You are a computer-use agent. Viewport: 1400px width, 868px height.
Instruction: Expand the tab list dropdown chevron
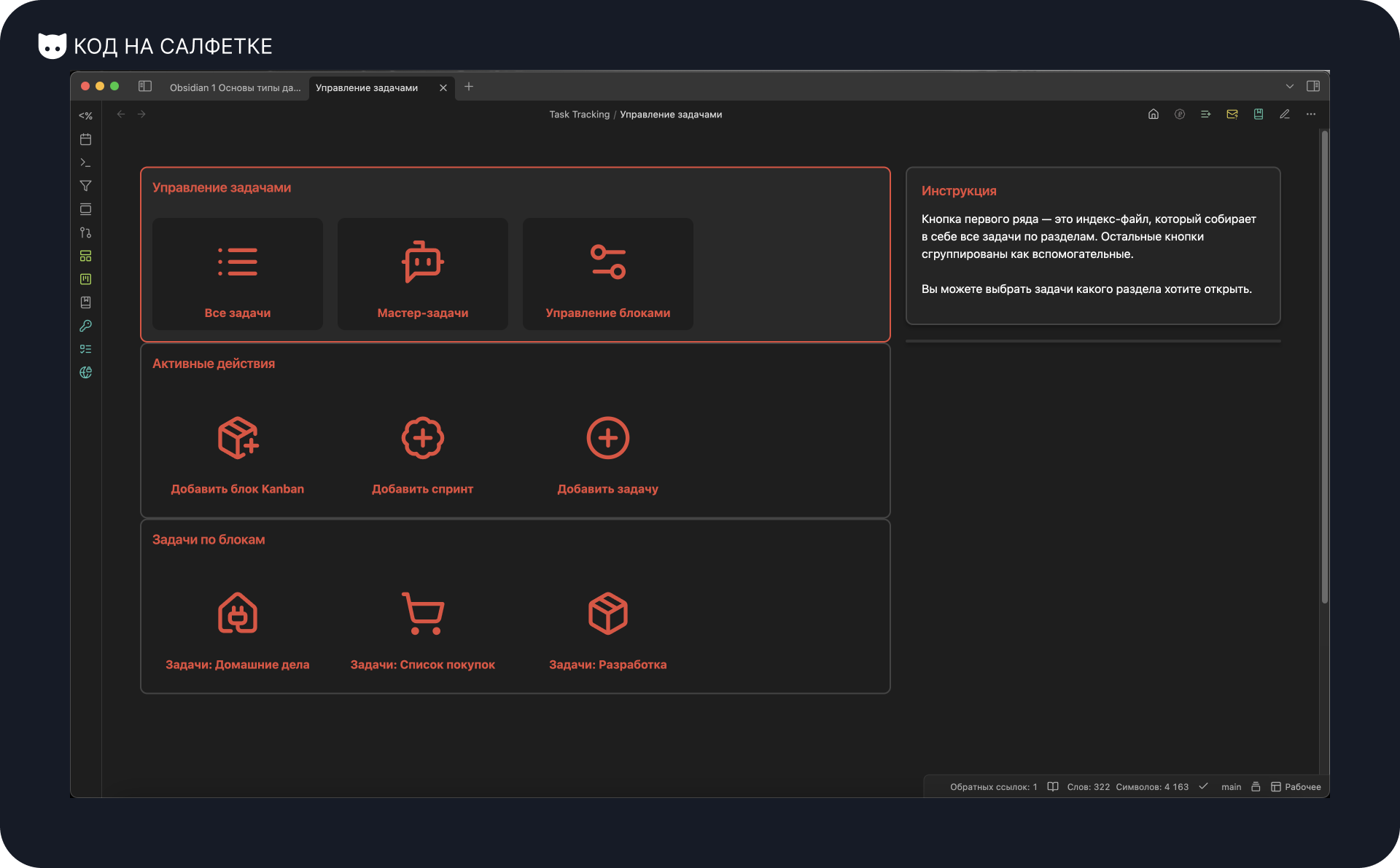pos(1290,87)
